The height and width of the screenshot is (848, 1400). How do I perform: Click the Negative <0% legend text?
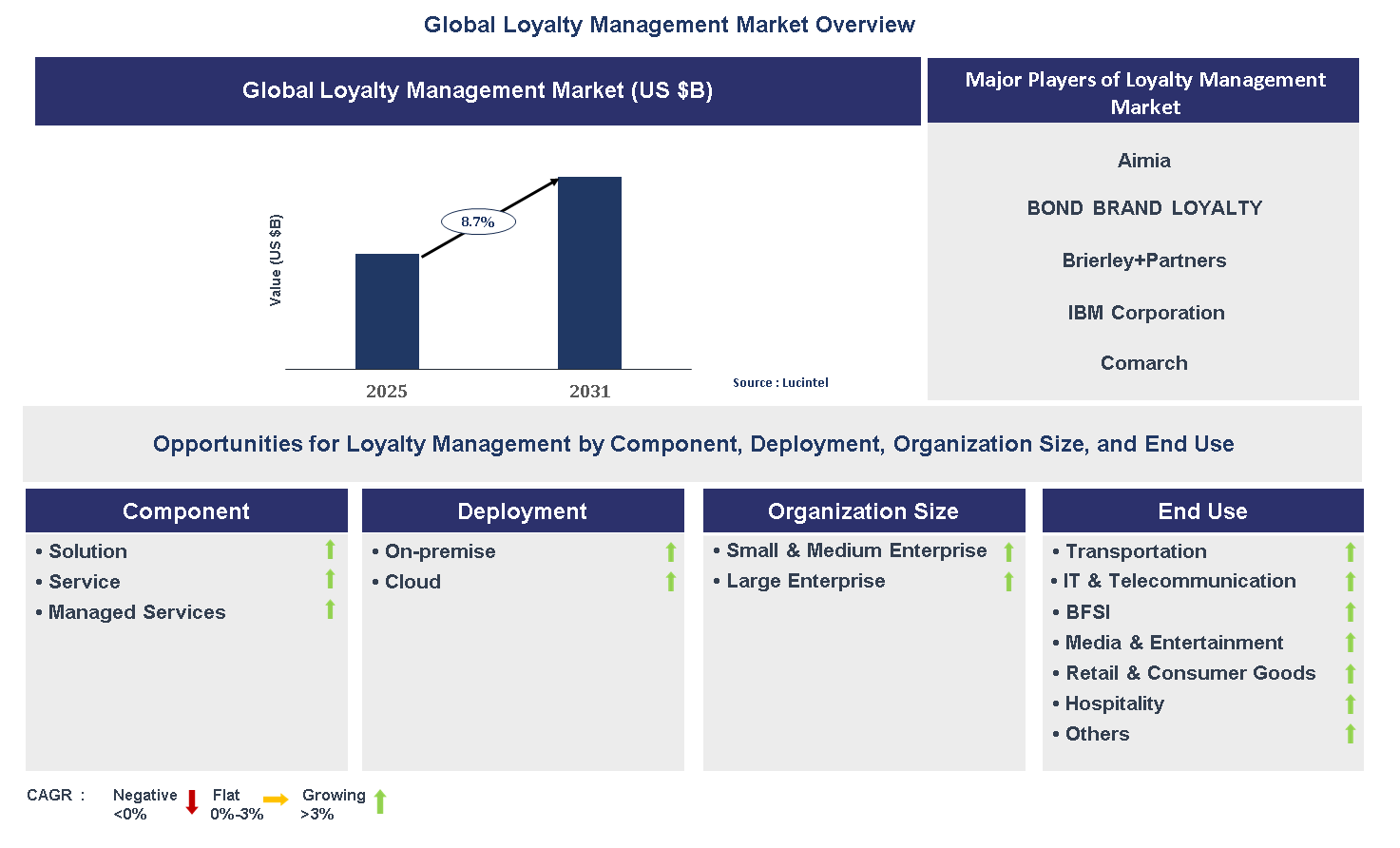(144, 804)
